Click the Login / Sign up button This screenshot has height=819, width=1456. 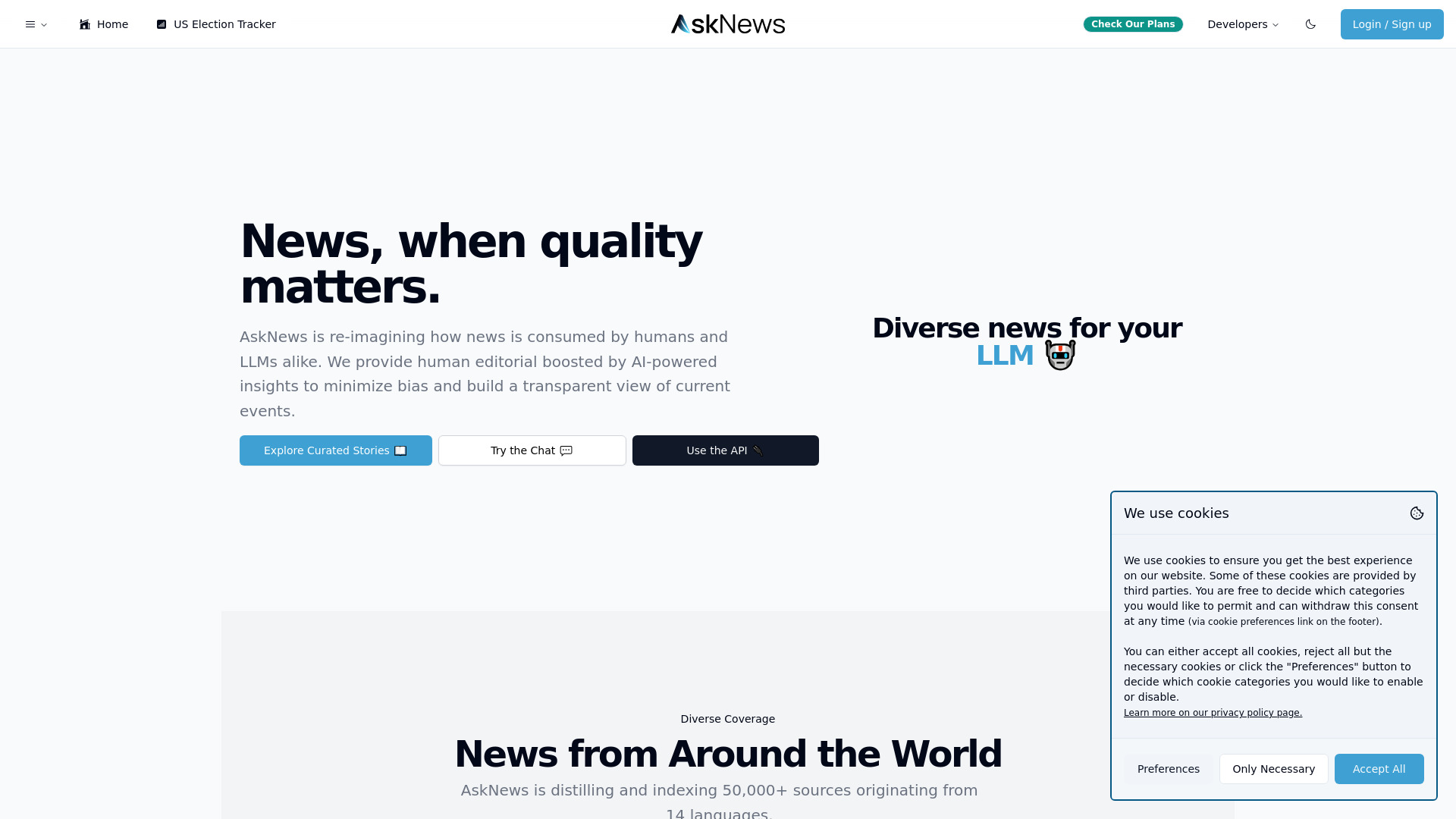click(1392, 24)
